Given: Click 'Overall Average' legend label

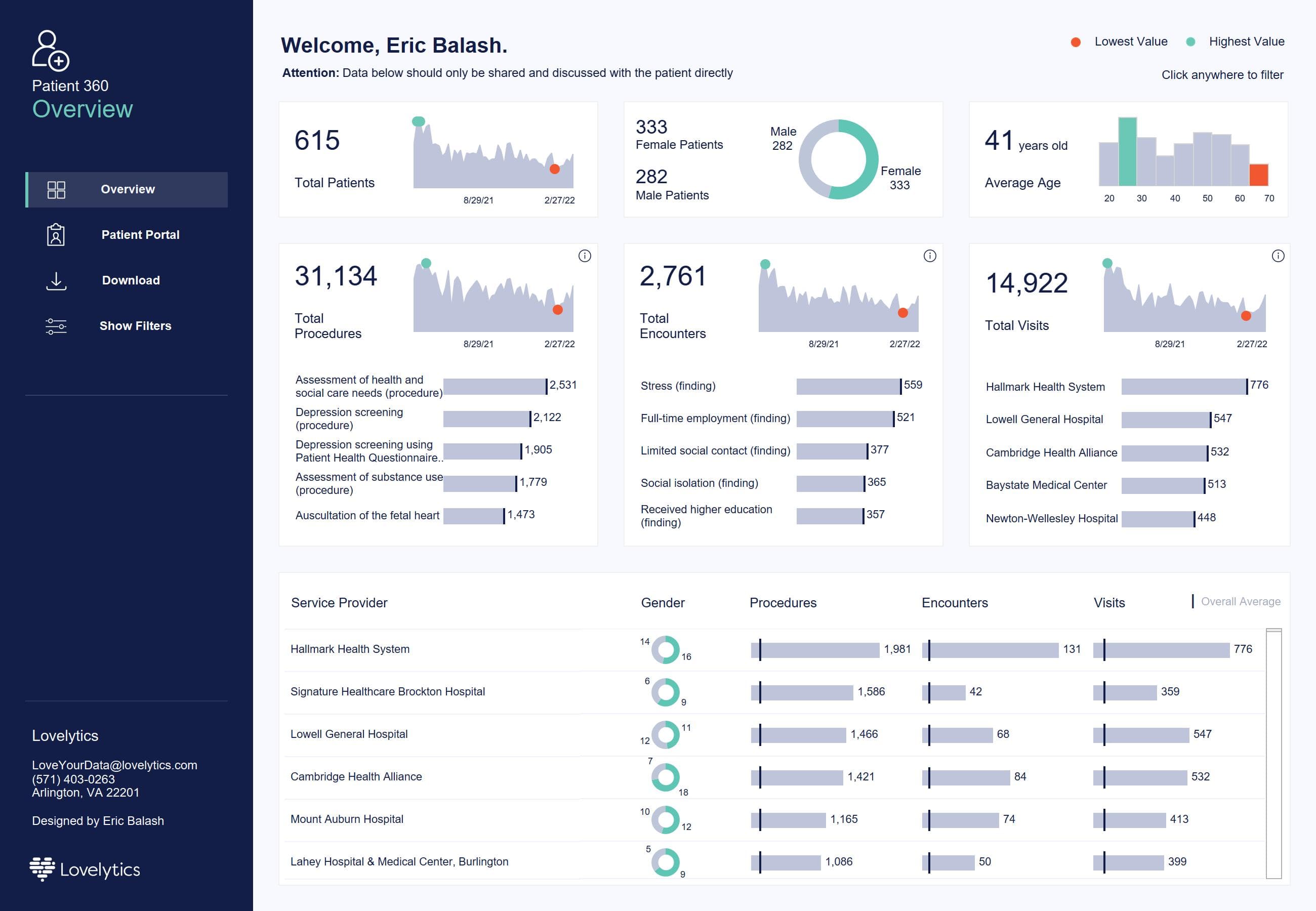Looking at the screenshot, I should 1241,602.
